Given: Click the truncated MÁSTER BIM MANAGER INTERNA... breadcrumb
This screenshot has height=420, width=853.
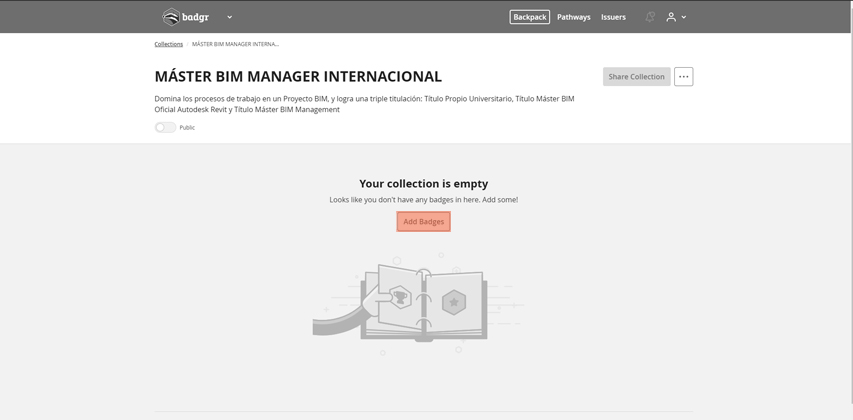Looking at the screenshot, I should pyautogui.click(x=236, y=44).
